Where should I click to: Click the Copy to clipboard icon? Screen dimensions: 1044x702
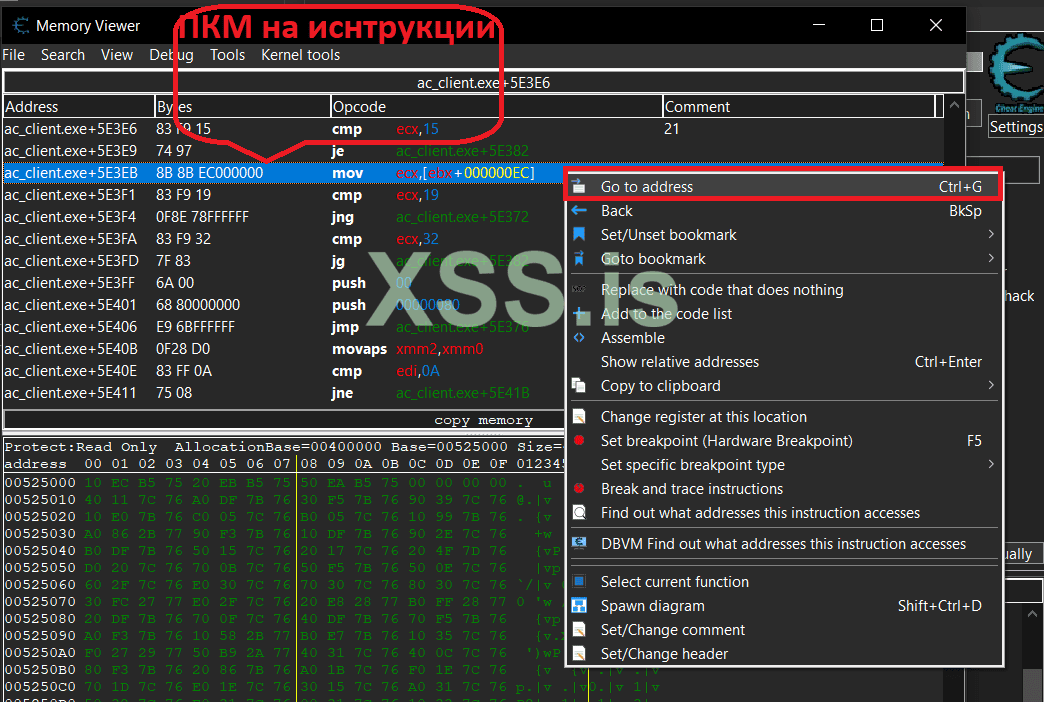(x=579, y=386)
